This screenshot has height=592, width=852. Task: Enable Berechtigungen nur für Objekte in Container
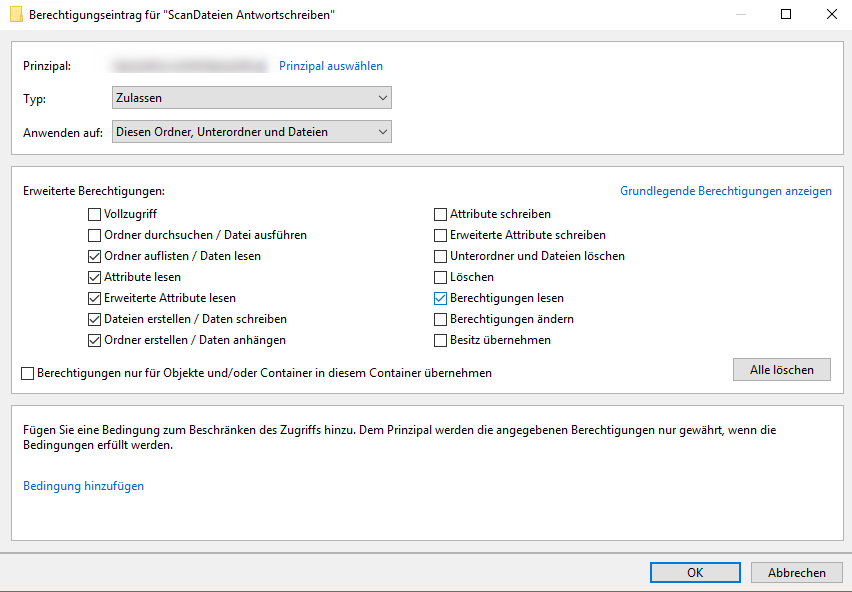tap(28, 374)
